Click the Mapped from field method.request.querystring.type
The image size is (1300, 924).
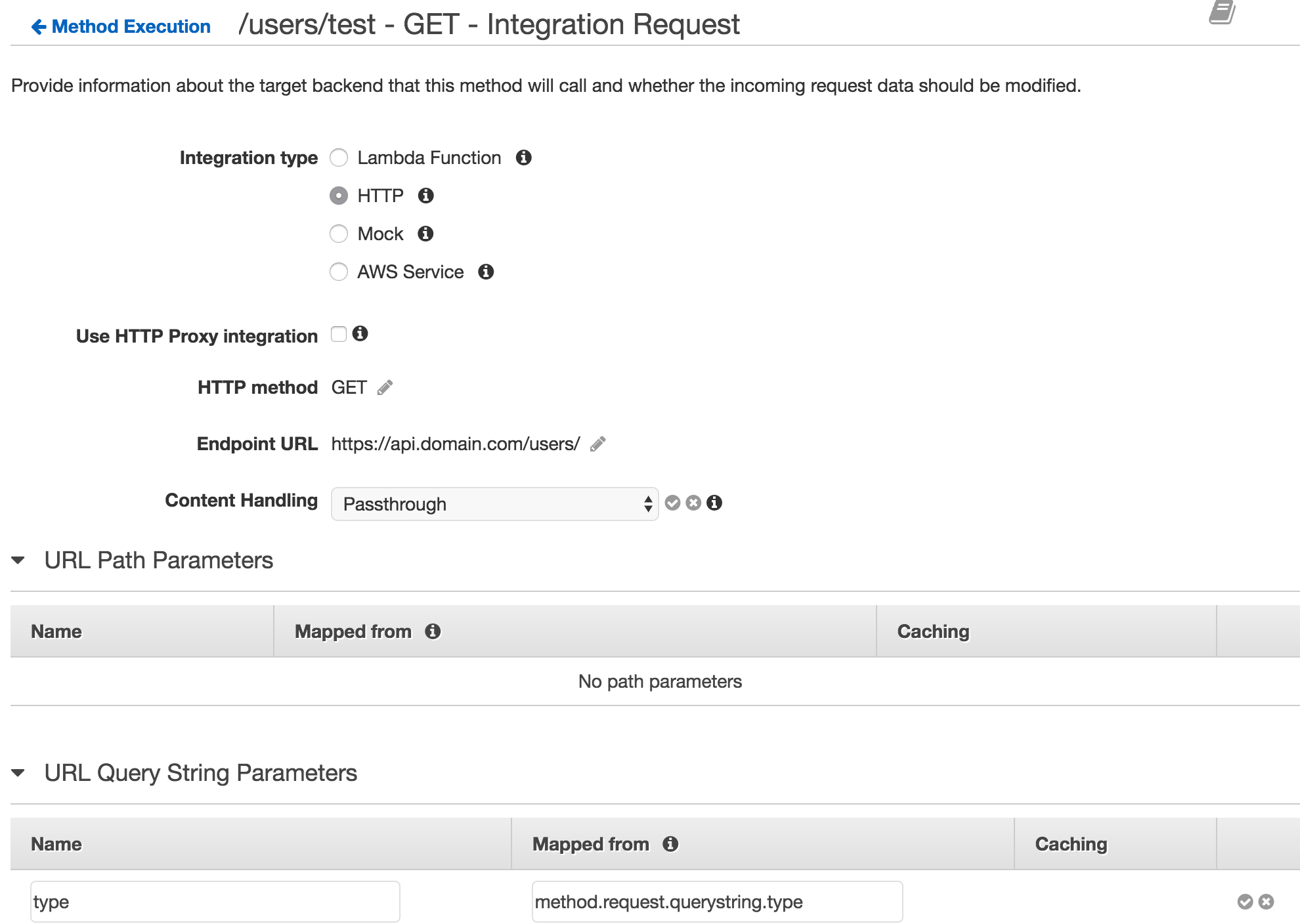(717, 902)
